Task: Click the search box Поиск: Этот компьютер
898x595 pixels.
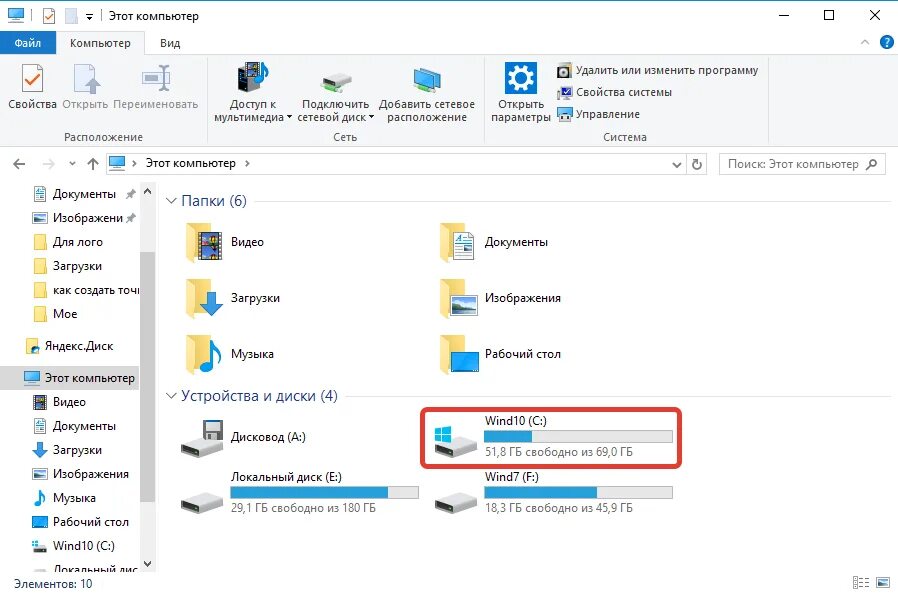Action: click(x=802, y=164)
